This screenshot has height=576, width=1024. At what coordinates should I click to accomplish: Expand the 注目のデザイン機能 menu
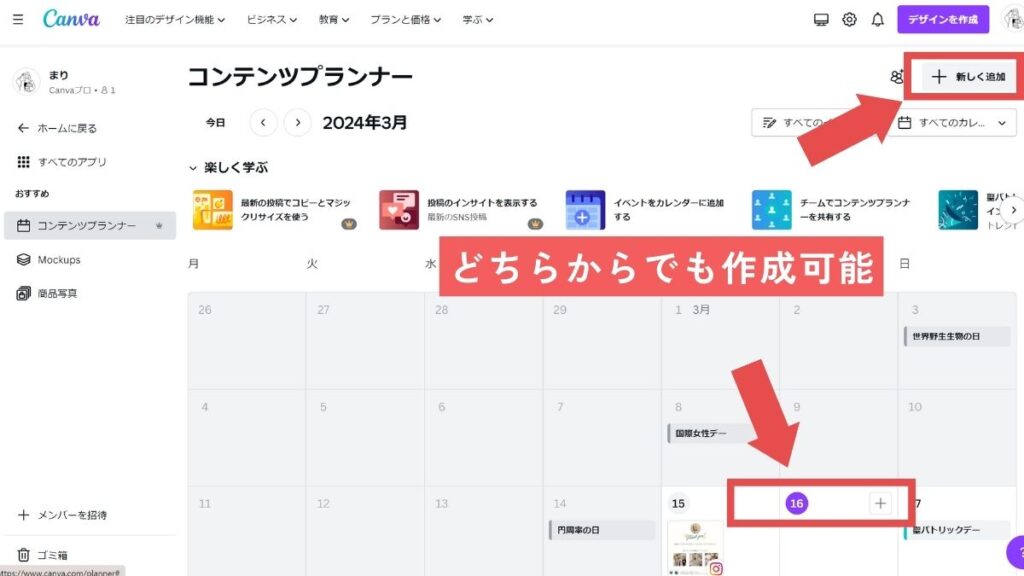175,20
